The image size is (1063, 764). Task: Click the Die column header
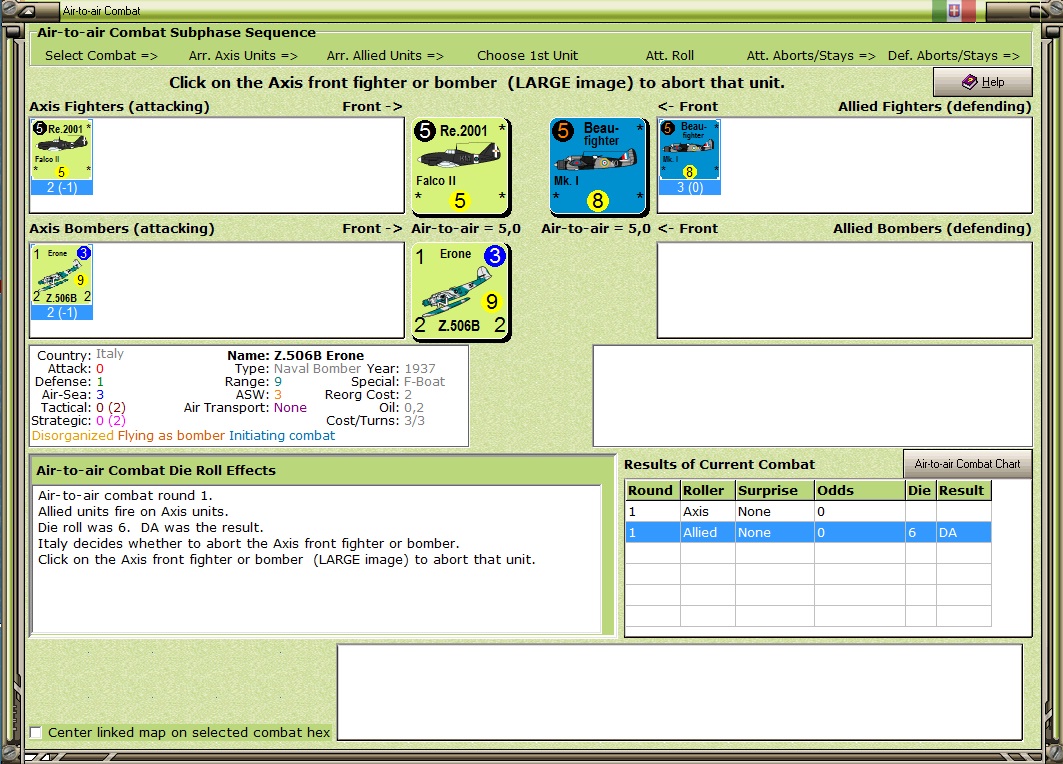pyautogui.click(x=920, y=490)
